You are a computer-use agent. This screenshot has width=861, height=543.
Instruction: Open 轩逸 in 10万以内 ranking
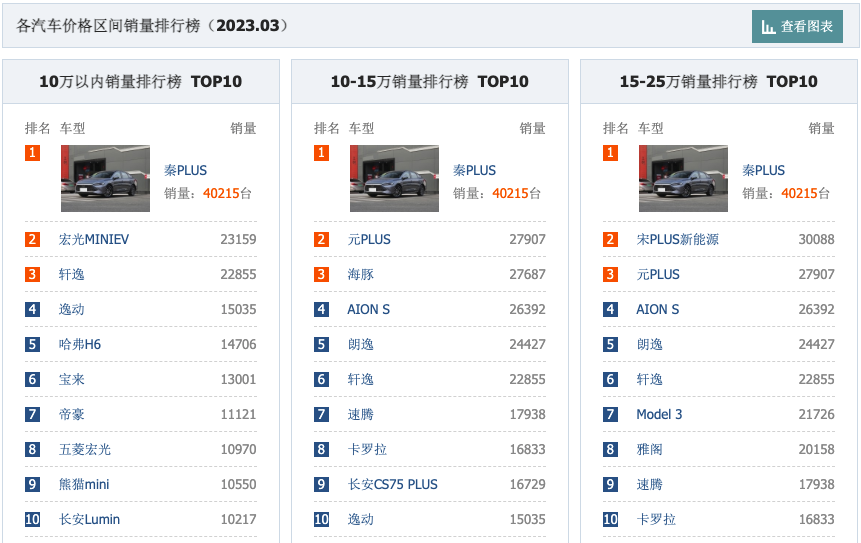(x=71, y=275)
